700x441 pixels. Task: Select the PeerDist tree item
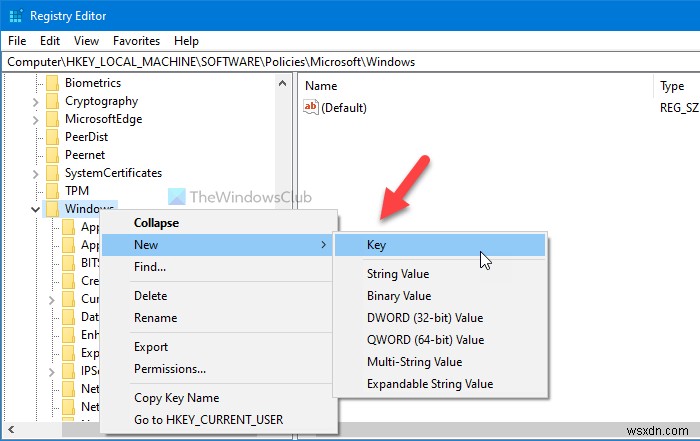click(x=87, y=137)
